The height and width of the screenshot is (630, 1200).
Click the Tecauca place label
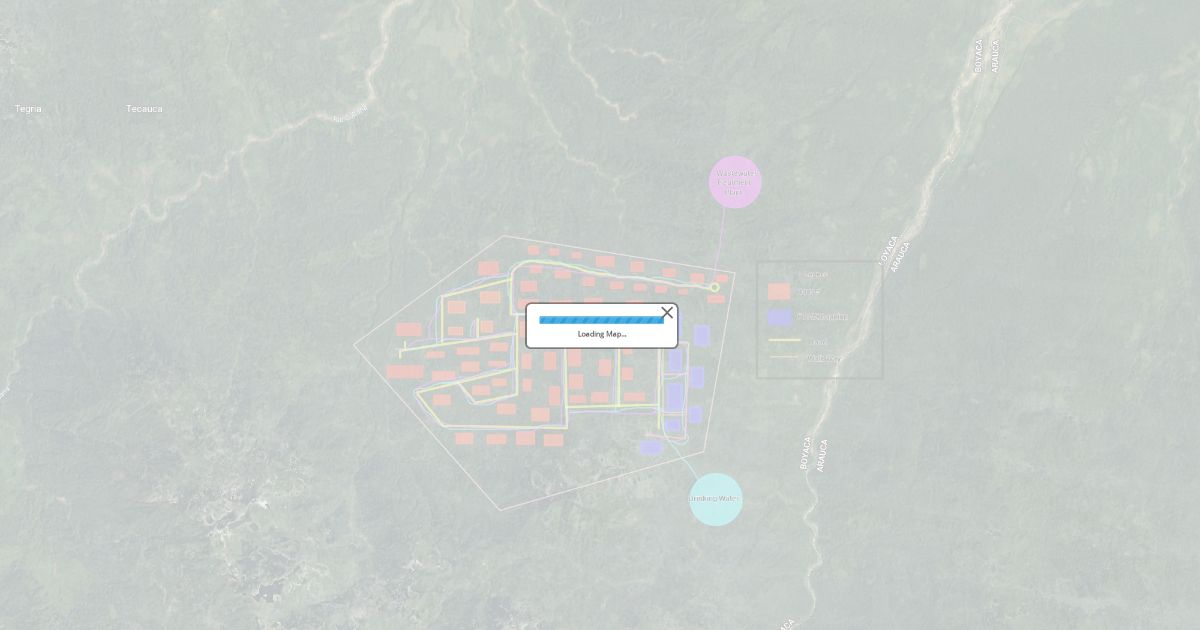pyautogui.click(x=144, y=108)
